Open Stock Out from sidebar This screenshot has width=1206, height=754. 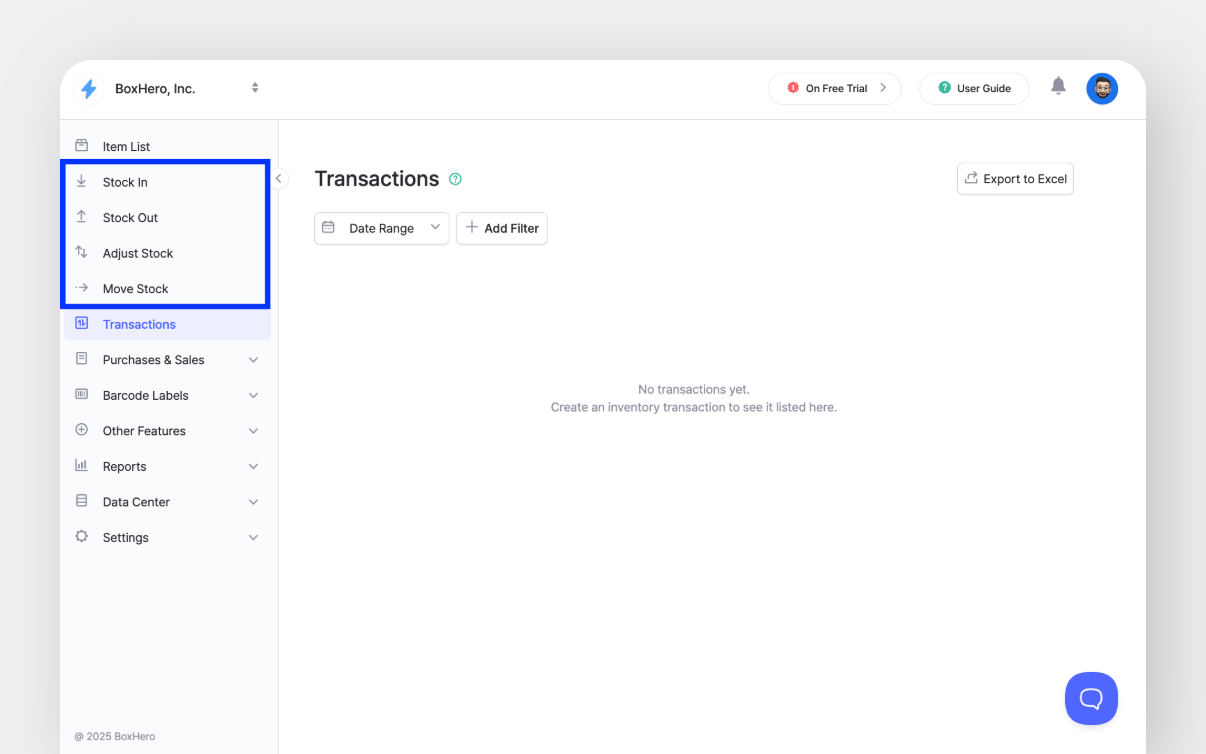click(x=130, y=218)
